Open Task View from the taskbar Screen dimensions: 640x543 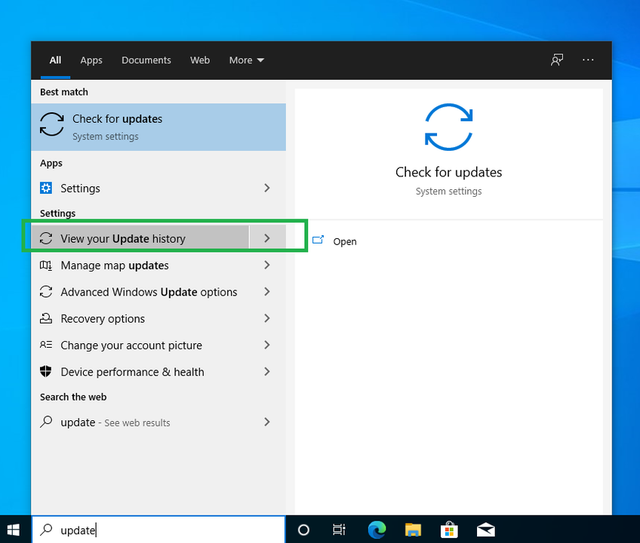click(x=339, y=530)
